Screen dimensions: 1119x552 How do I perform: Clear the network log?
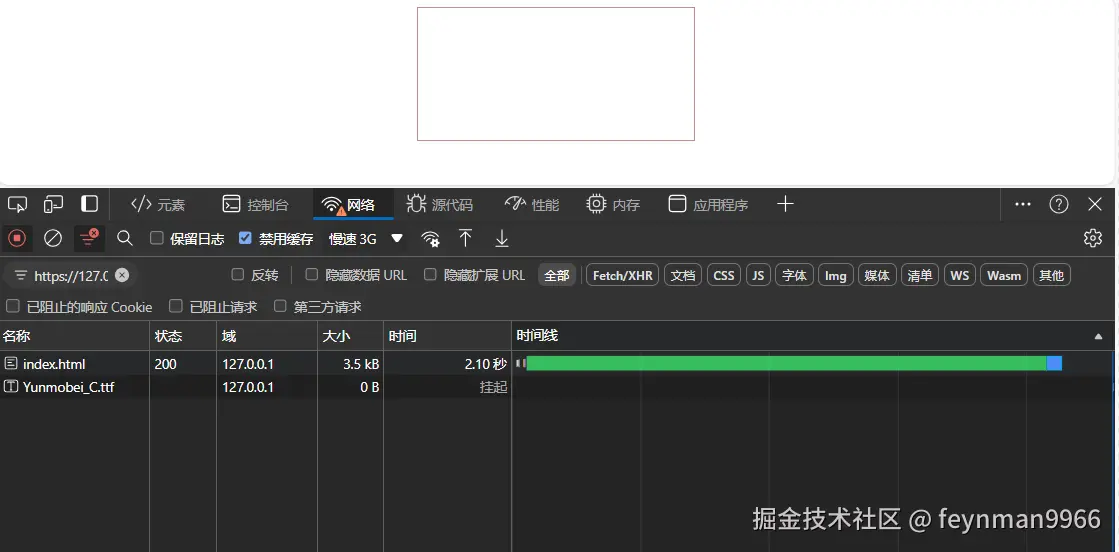click(53, 238)
